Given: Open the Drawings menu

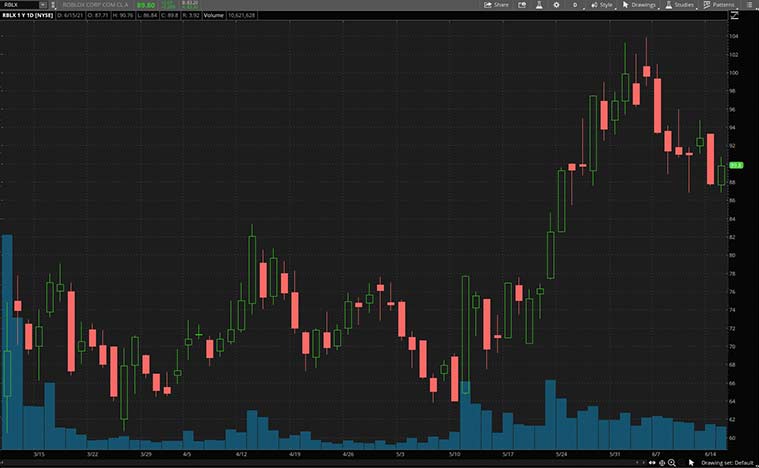Looking at the screenshot, I should click(x=638, y=5).
